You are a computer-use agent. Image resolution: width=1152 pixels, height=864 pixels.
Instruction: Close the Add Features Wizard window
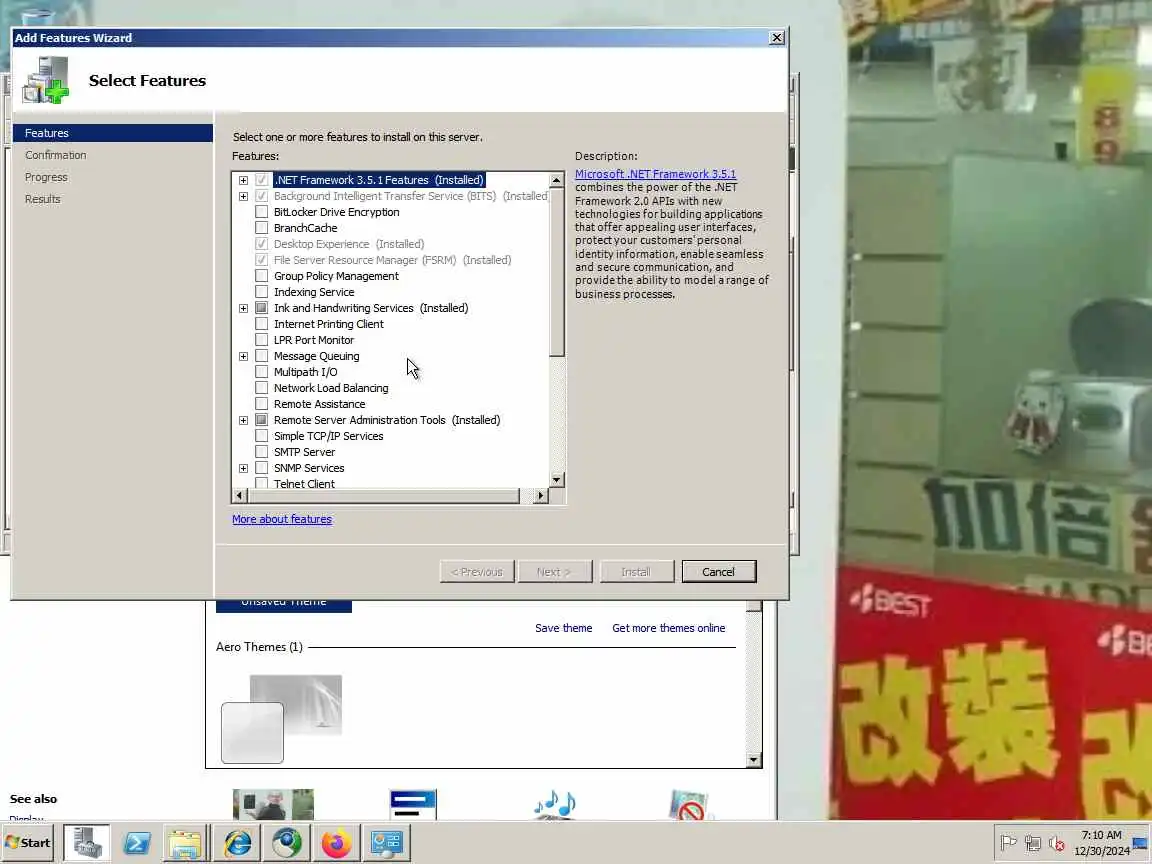pos(777,37)
